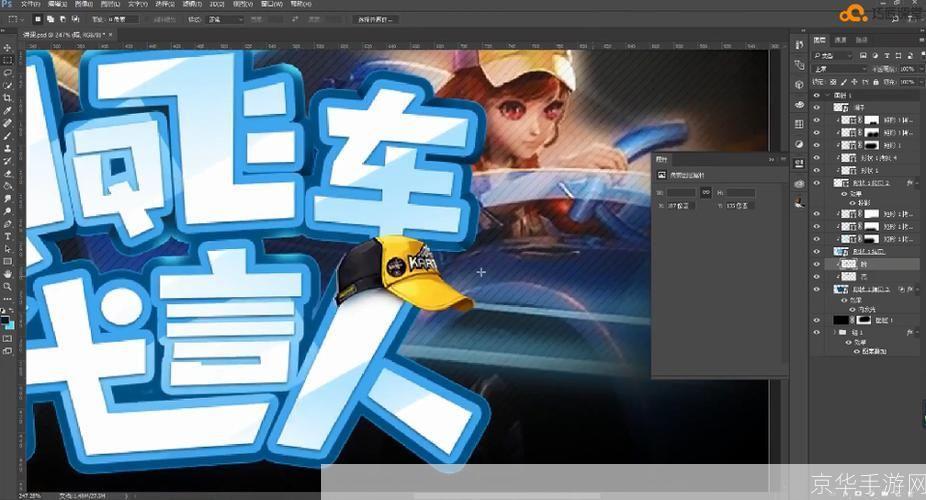This screenshot has height=500, width=926.
Task: Select the Path Selection arrow tool
Action: 8,249
